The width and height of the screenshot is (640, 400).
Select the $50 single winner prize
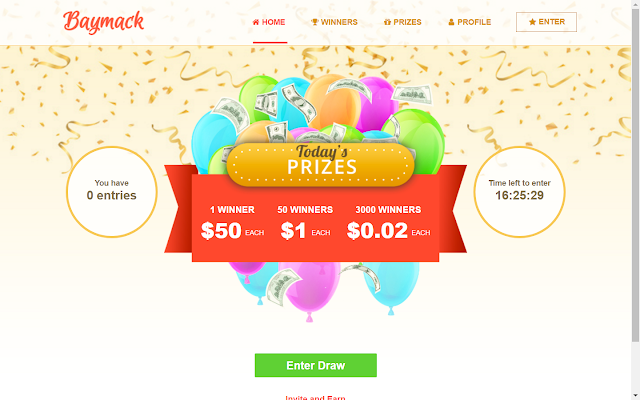click(x=232, y=224)
